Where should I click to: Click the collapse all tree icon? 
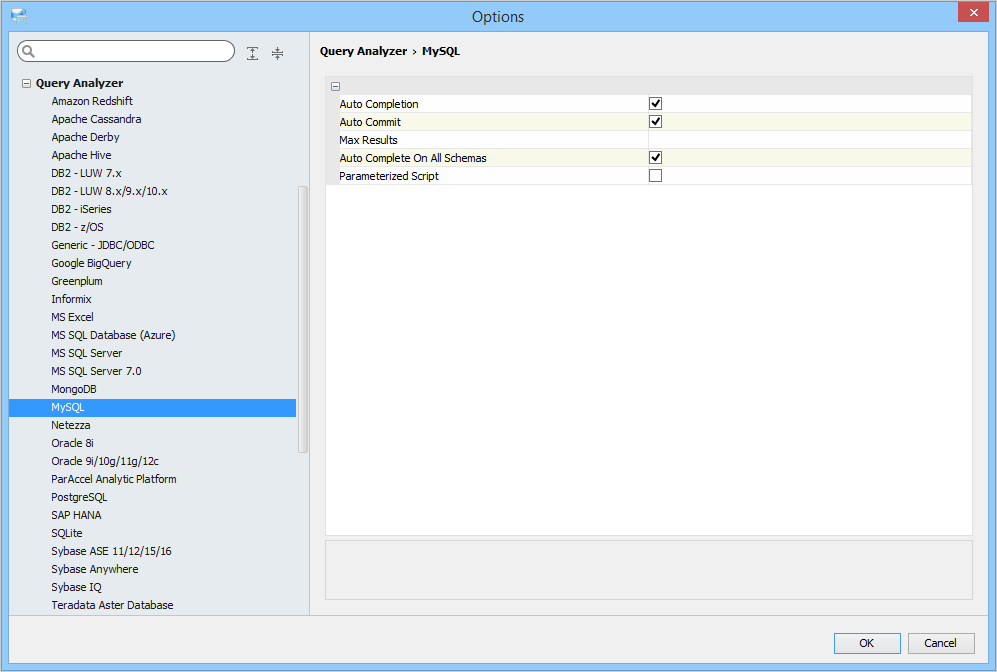(277, 53)
